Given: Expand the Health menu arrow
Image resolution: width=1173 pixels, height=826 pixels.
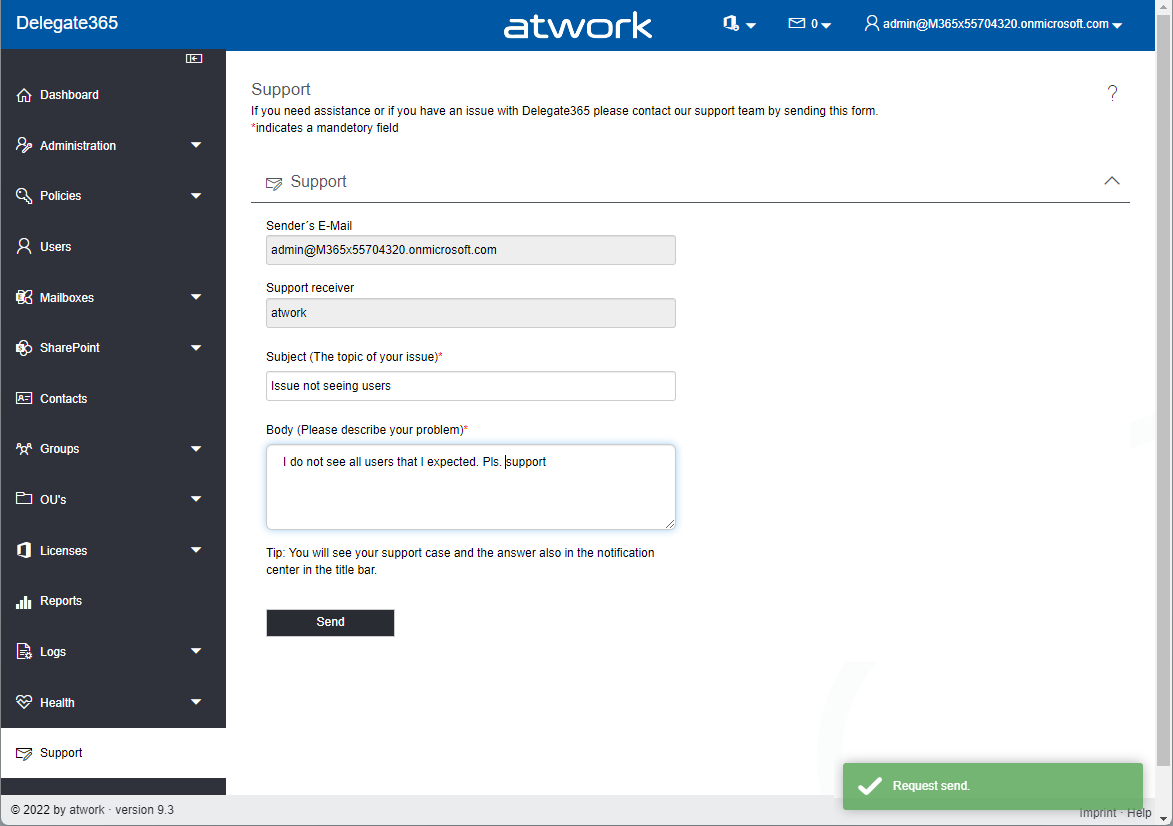Looking at the screenshot, I should click(196, 702).
